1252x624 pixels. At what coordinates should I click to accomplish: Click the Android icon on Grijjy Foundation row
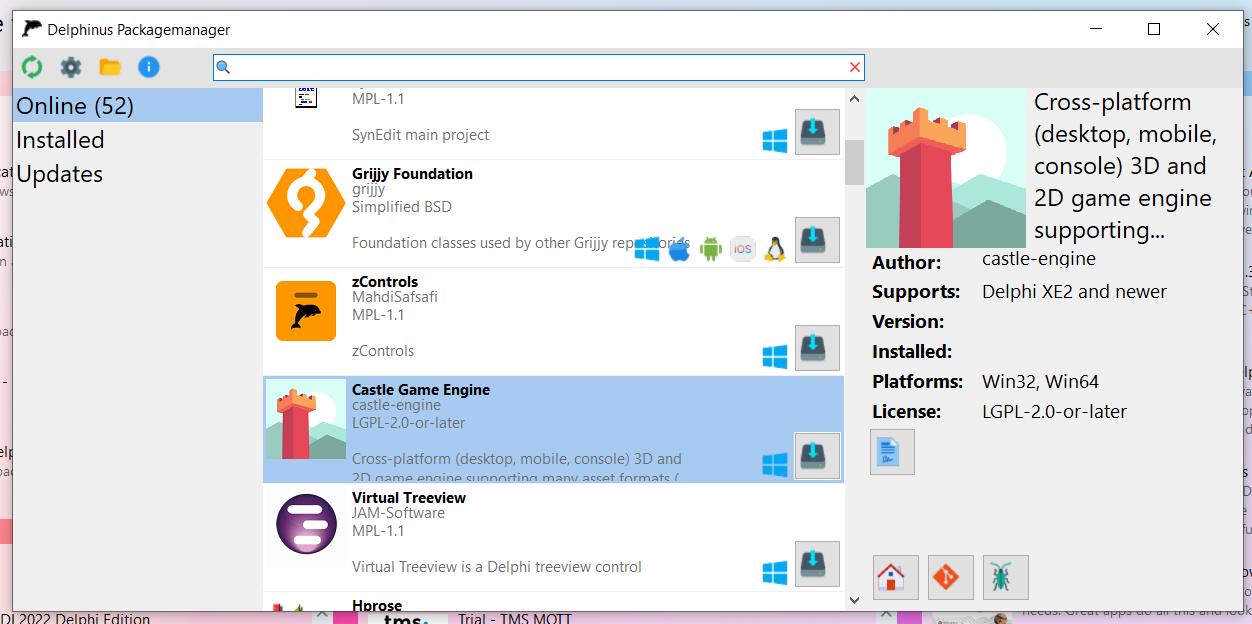[710, 249]
